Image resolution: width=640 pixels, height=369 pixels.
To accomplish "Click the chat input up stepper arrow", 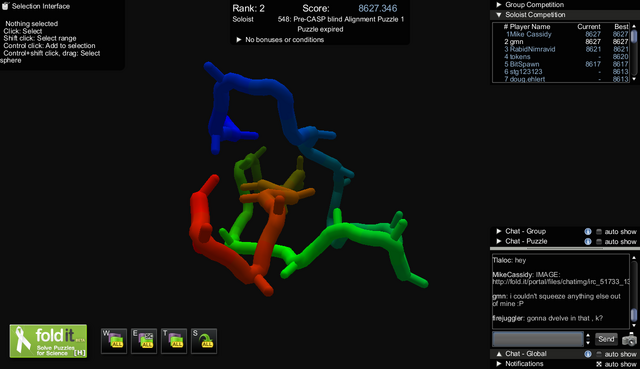I will 588,336.
